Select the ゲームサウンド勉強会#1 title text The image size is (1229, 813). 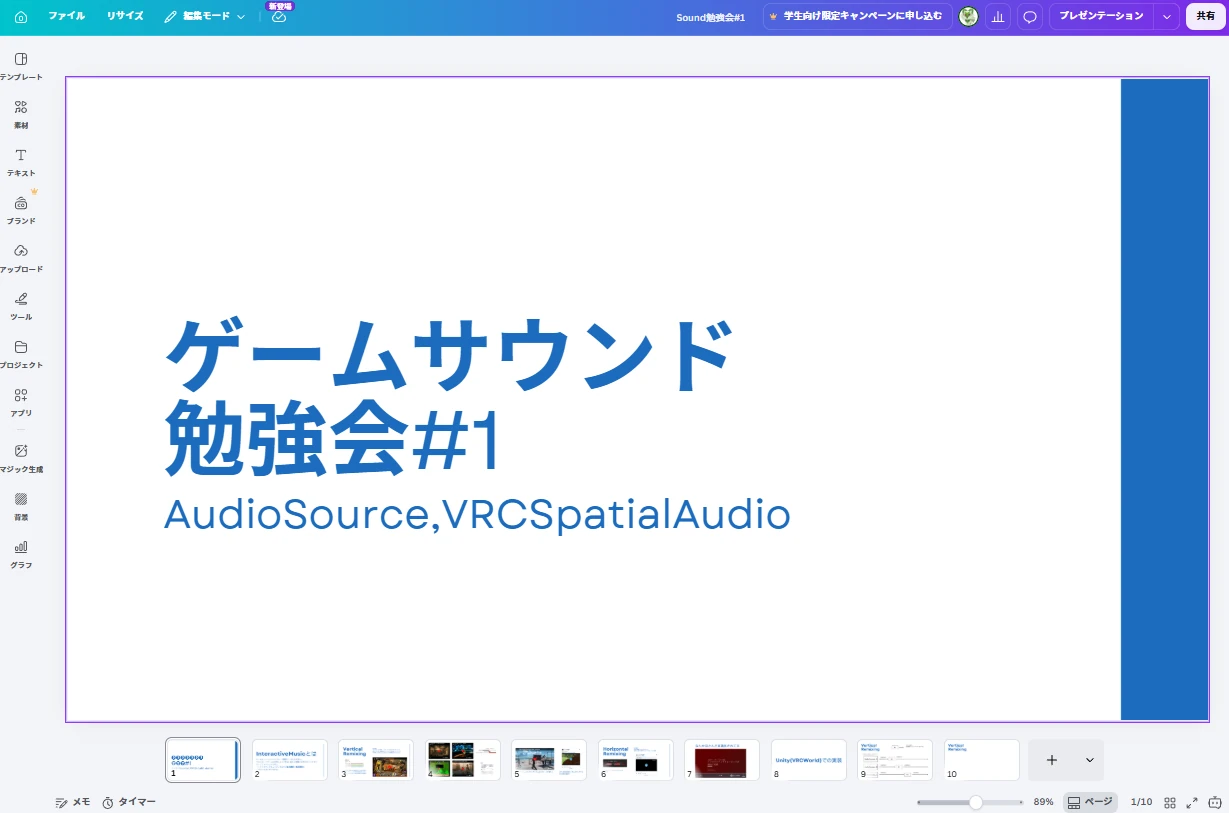(449, 398)
